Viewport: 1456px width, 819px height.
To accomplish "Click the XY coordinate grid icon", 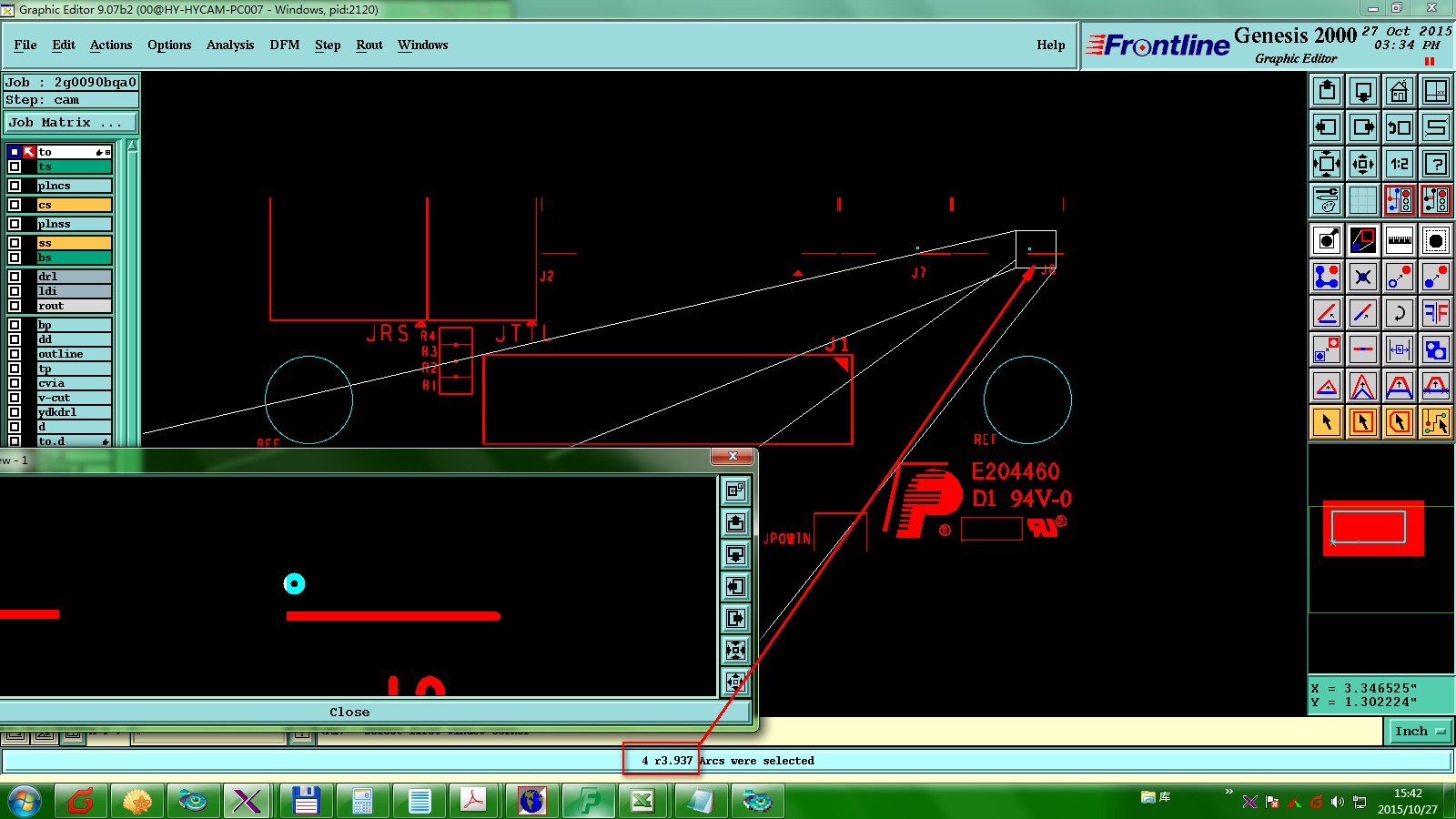I will click(1436, 91).
